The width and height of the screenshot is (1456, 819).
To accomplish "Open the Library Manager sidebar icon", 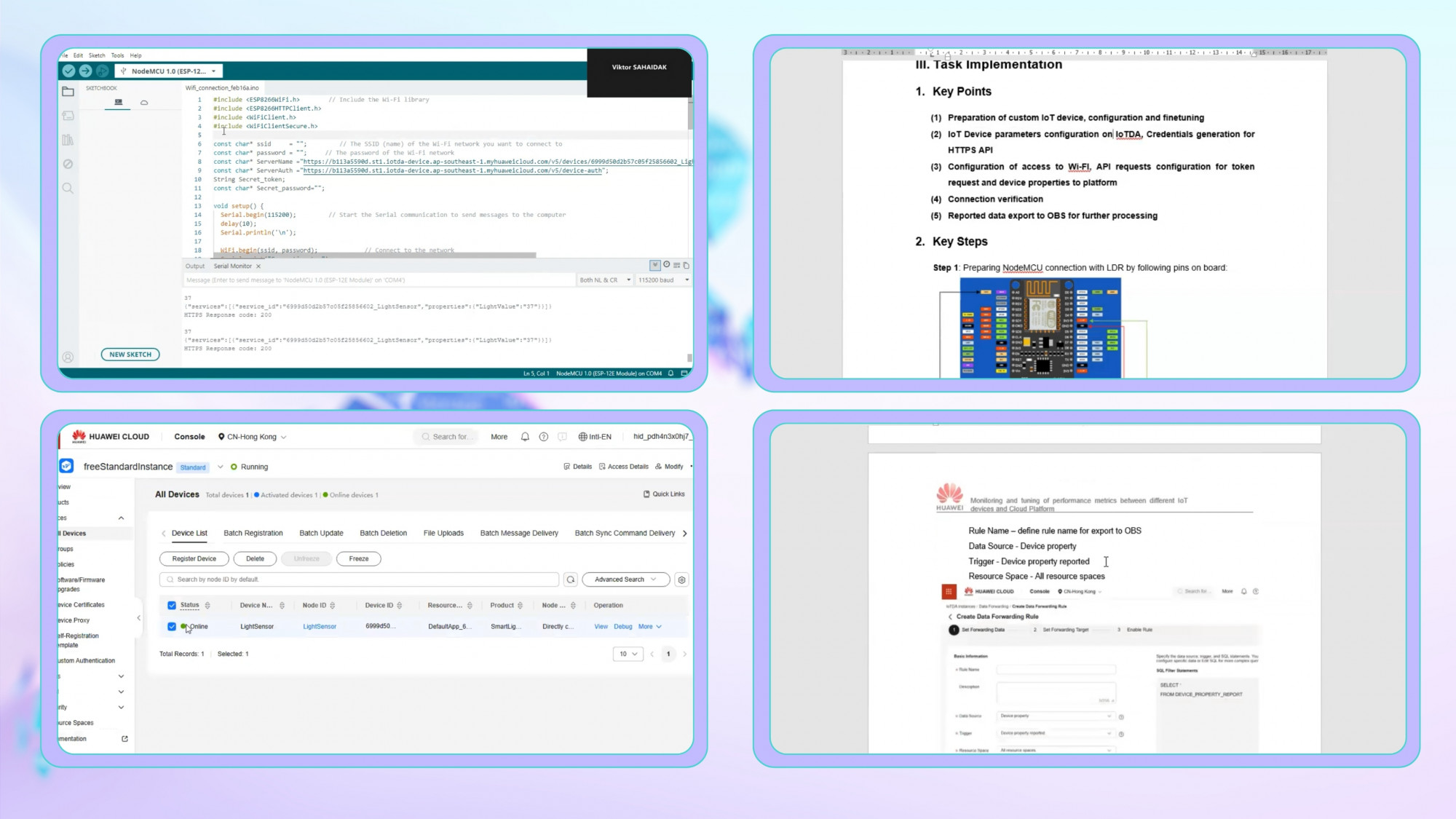I will (x=68, y=140).
